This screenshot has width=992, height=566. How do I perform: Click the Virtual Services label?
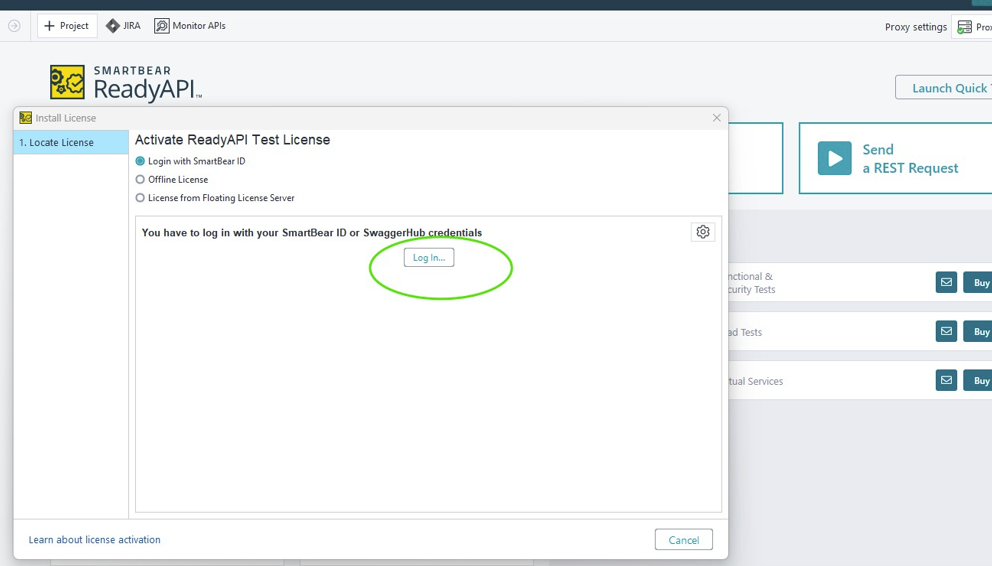756,381
